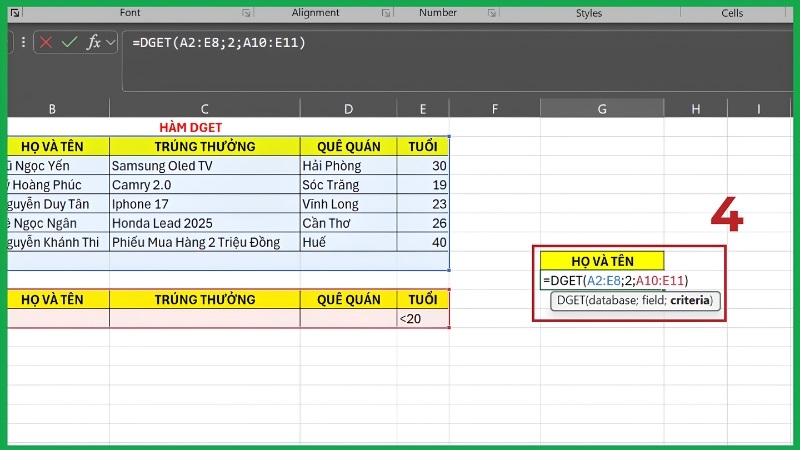The height and width of the screenshot is (450, 800).
Task: Click 'Honda Lead 2025' cell
Action: coord(205,223)
